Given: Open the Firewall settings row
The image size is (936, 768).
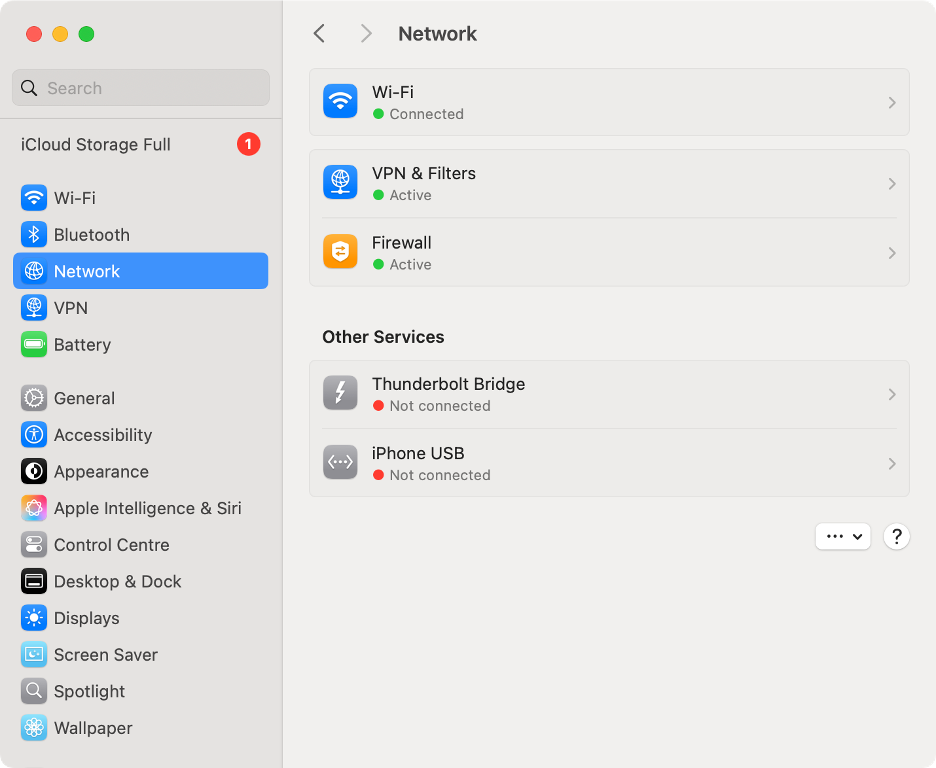Looking at the screenshot, I should tap(608, 252).
